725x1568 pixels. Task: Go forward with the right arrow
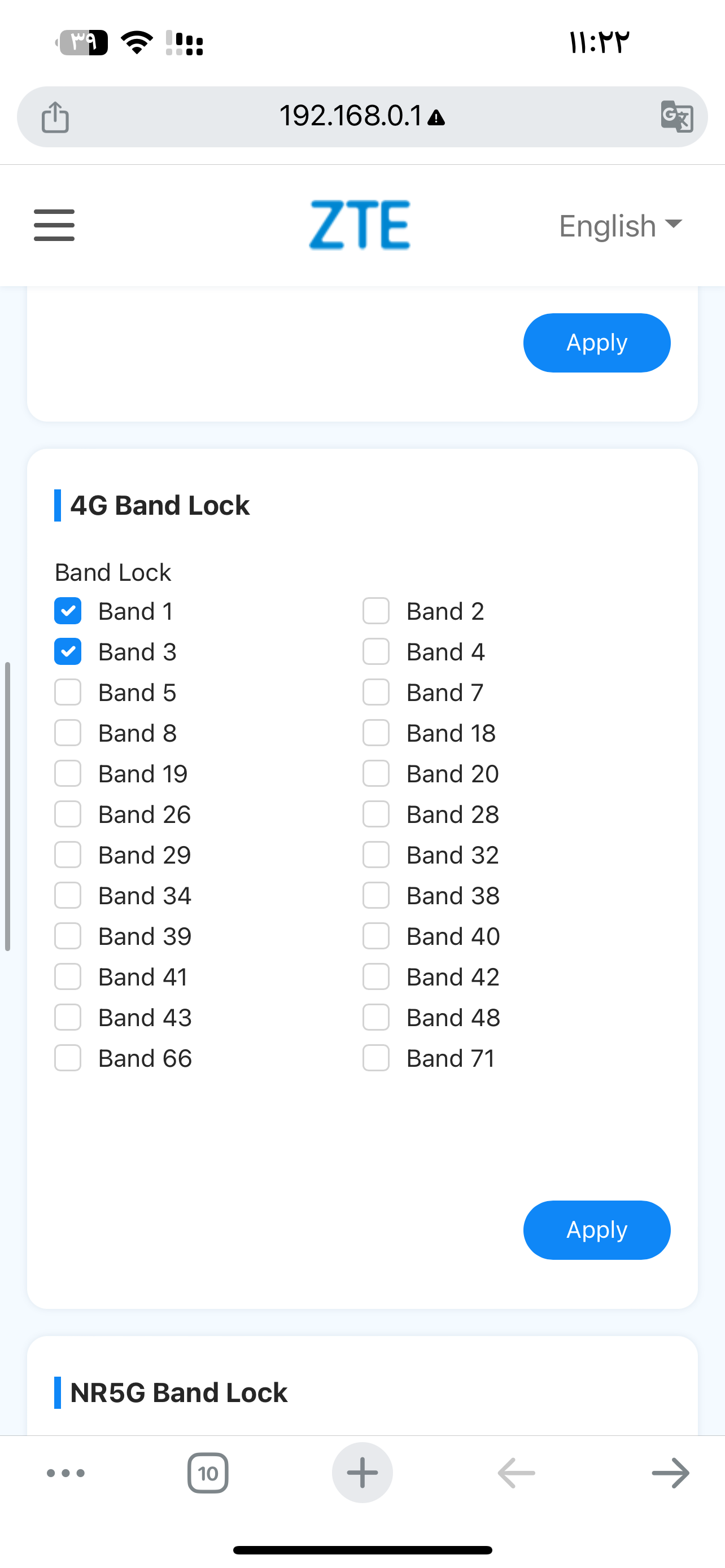tap(670, 1473)
